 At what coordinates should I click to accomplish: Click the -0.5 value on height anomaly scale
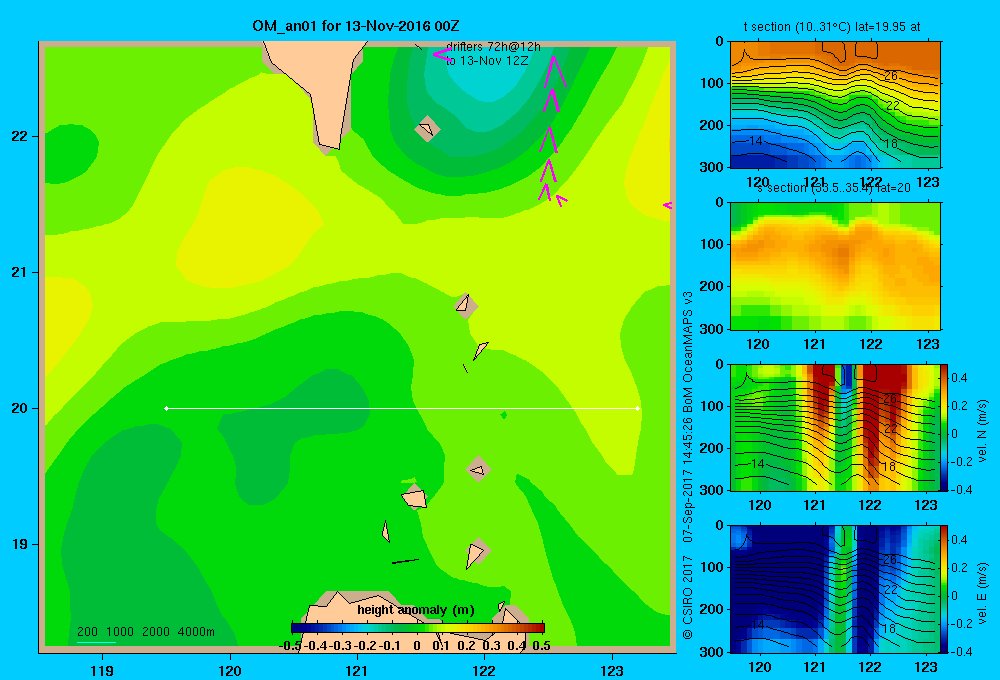(x=290, y=646)
